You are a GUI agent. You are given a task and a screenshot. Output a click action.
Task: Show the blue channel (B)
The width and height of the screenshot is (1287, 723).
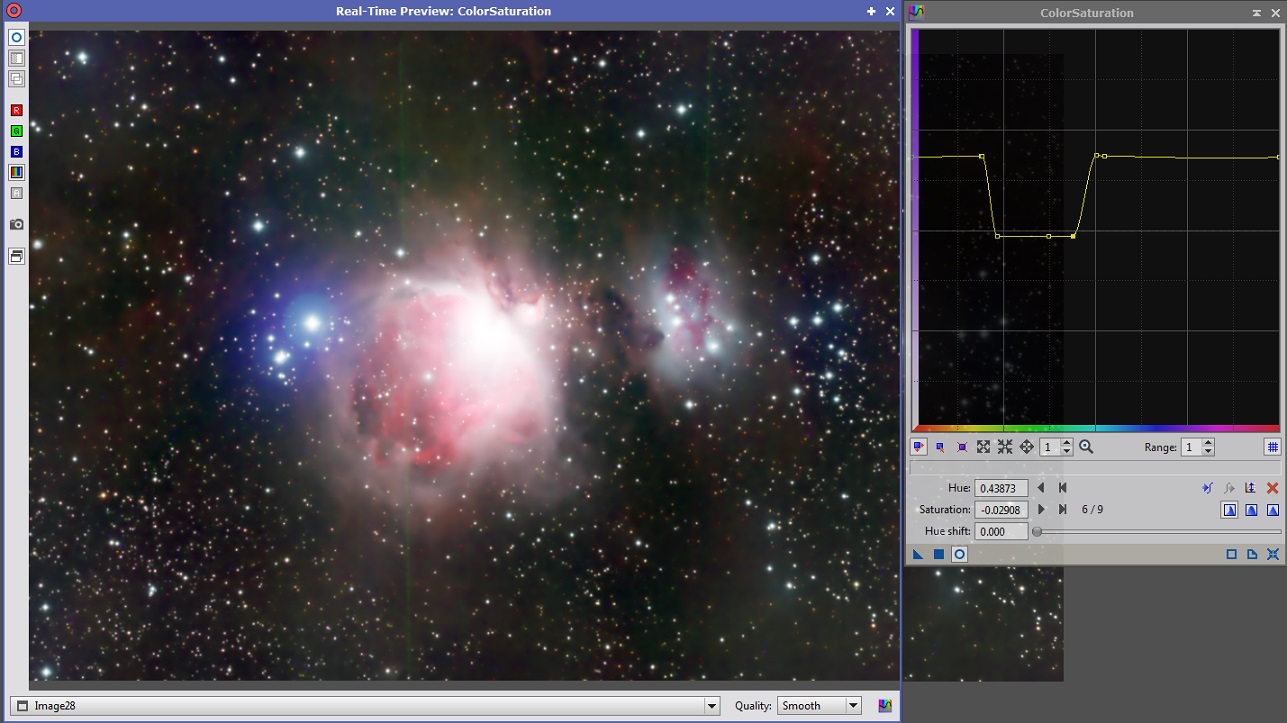[16, 152]
